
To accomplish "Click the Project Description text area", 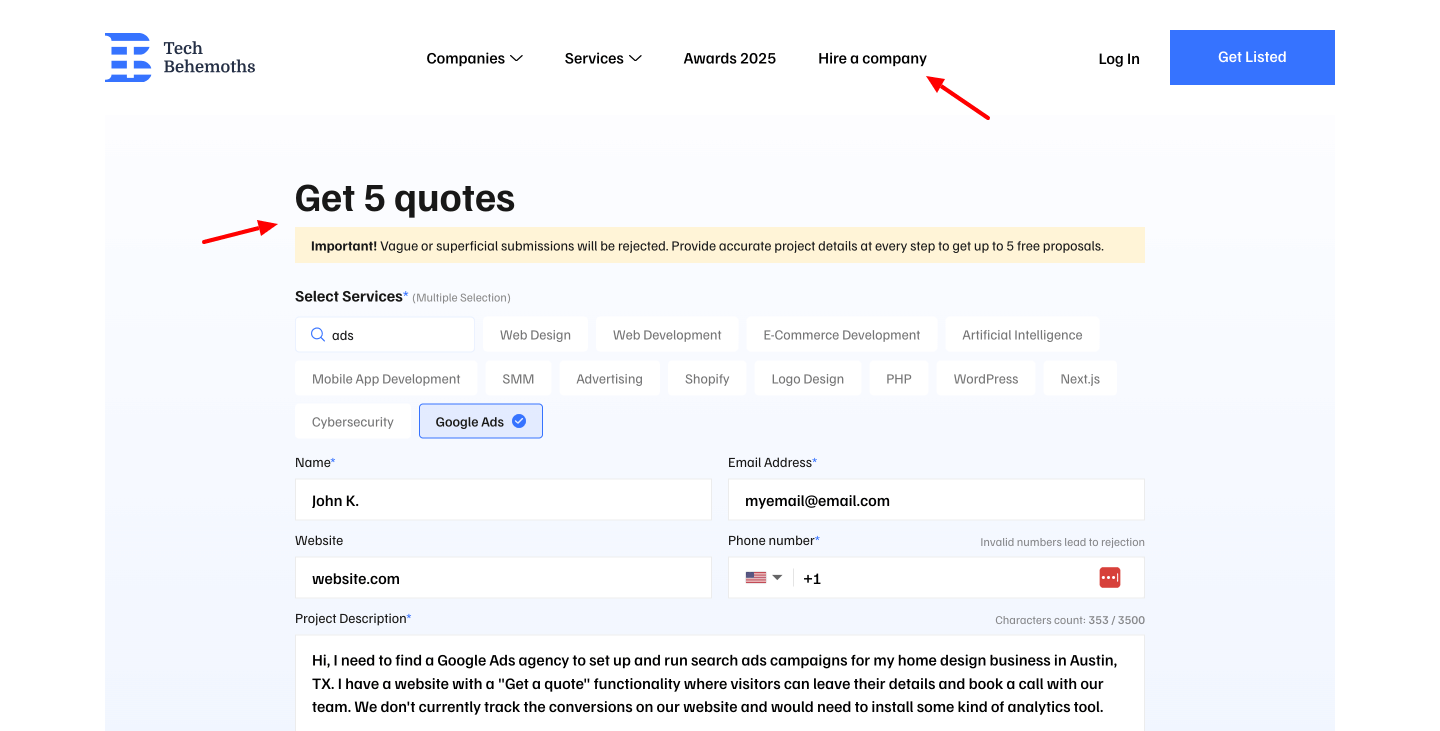I will (x=720, y=683).
